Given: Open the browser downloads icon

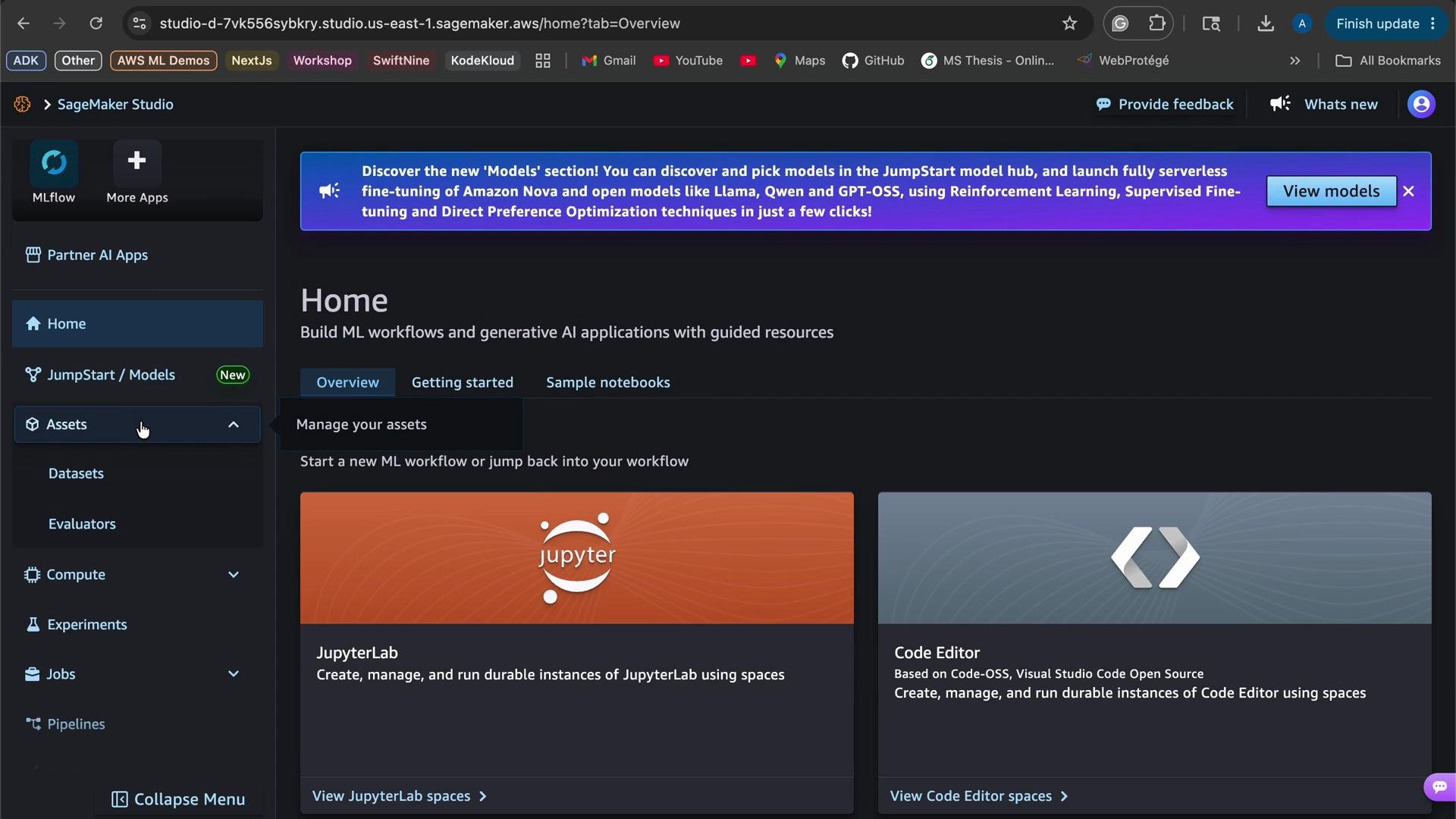Looking at the screenshot, I should [x=1265, y=24].
